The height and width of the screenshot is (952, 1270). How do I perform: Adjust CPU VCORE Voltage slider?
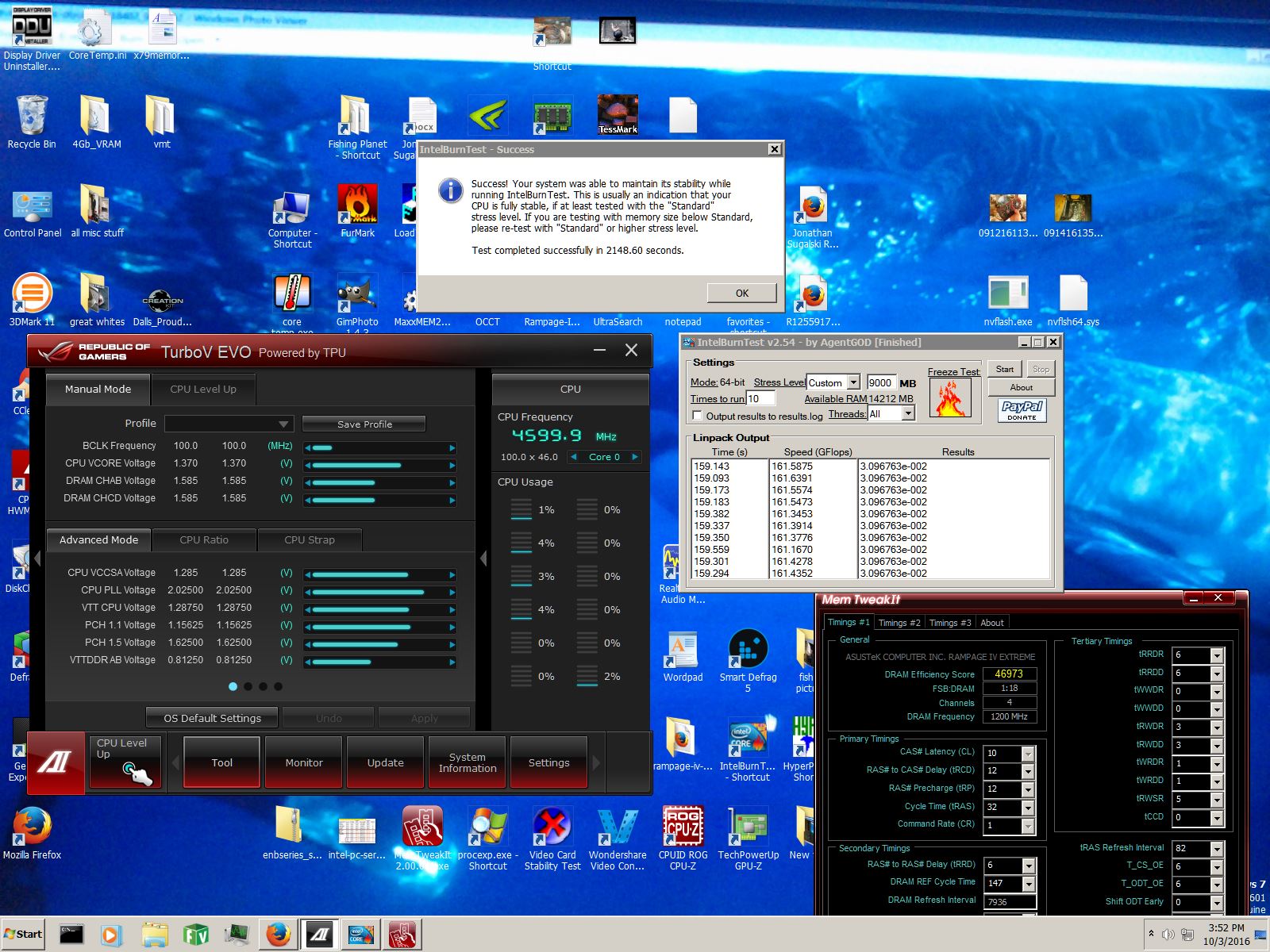coord(379,464)
